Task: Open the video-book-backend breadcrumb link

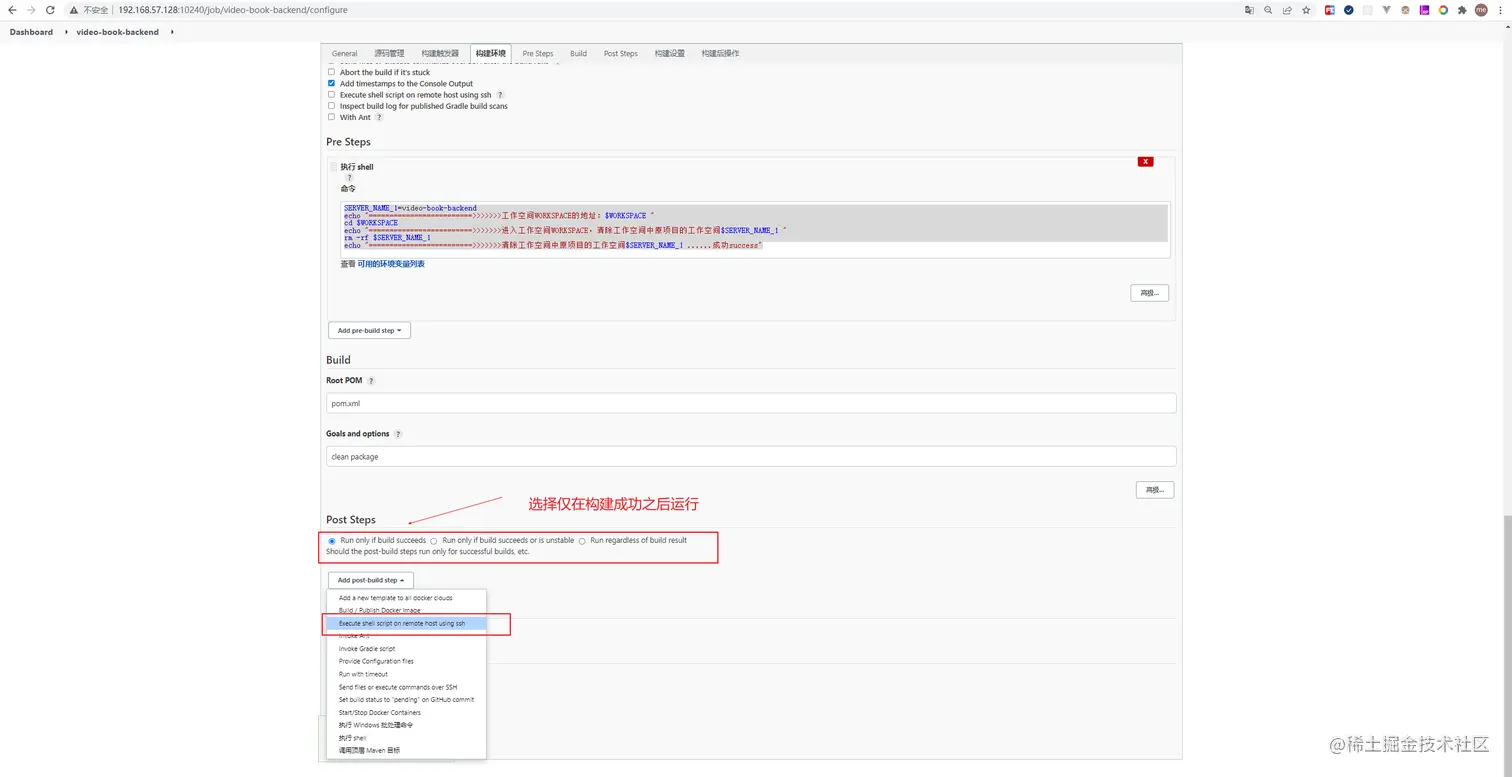Action: (117, 32)
